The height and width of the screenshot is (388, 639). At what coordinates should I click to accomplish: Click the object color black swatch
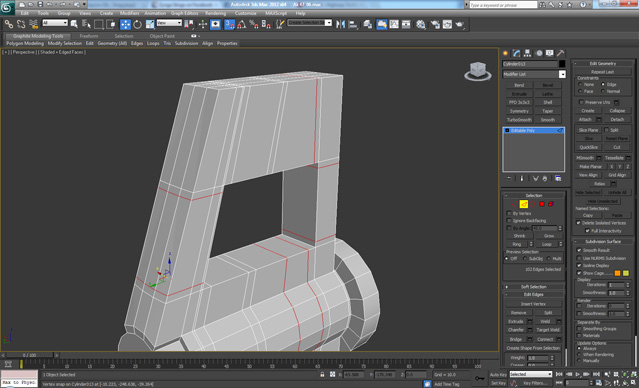click(562, 64)
